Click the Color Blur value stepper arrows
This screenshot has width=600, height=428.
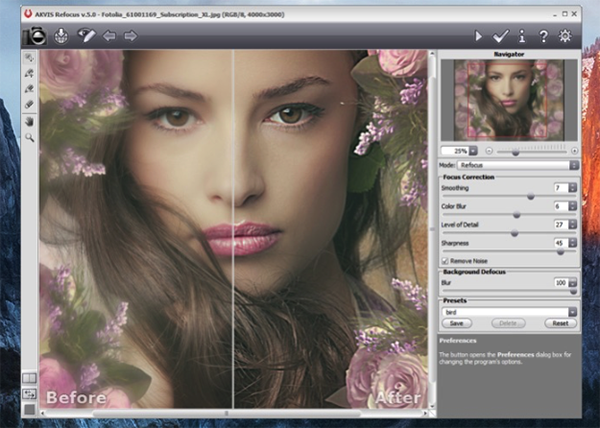pos(572,206)
